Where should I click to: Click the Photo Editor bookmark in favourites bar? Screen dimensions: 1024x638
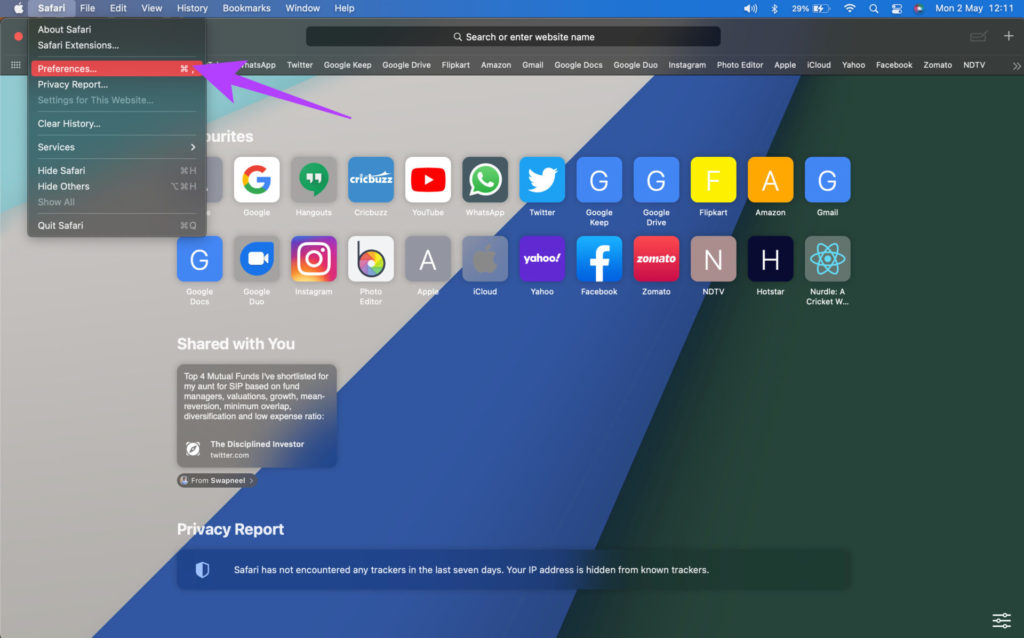point(740,65)
